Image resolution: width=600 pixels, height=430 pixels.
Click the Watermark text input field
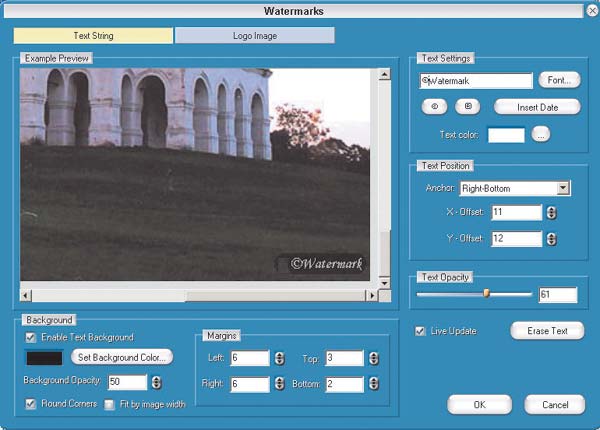click(476, 81)
